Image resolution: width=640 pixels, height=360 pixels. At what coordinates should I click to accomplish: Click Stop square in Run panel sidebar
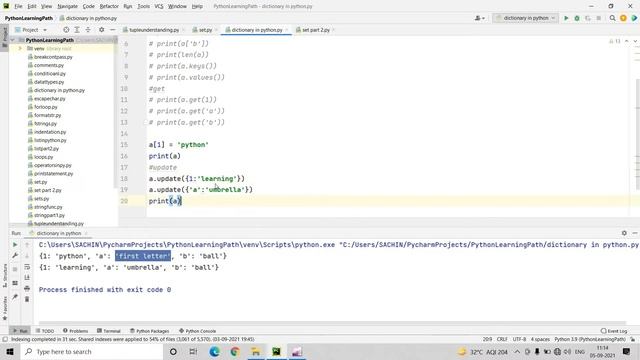pos(15,269)
